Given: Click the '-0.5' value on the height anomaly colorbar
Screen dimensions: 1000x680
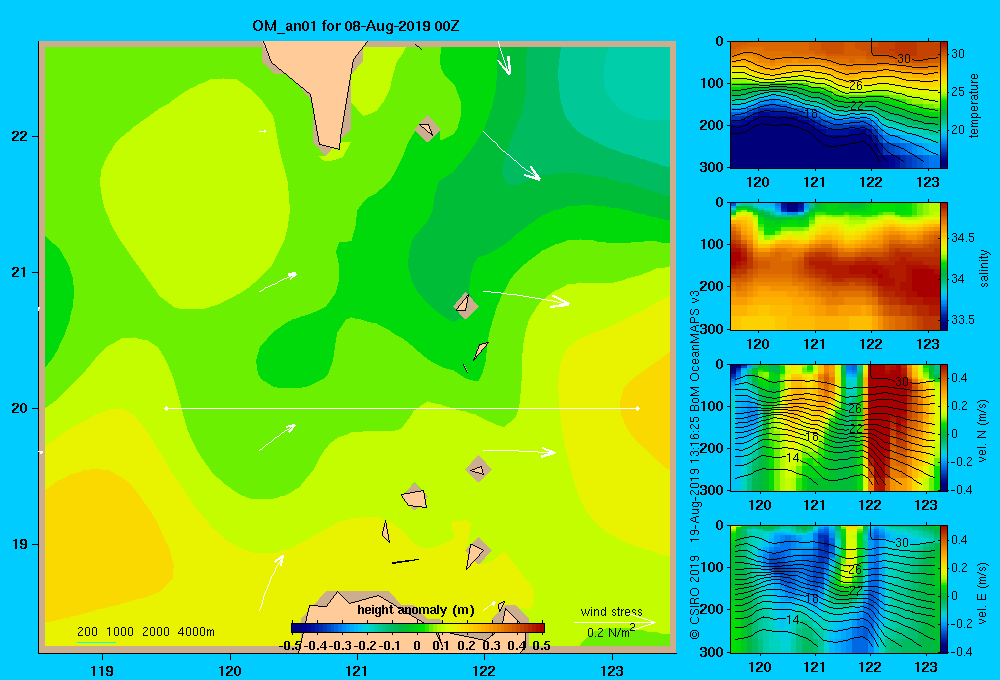Looking at the screenshot, I should click(x=291, y=645).
